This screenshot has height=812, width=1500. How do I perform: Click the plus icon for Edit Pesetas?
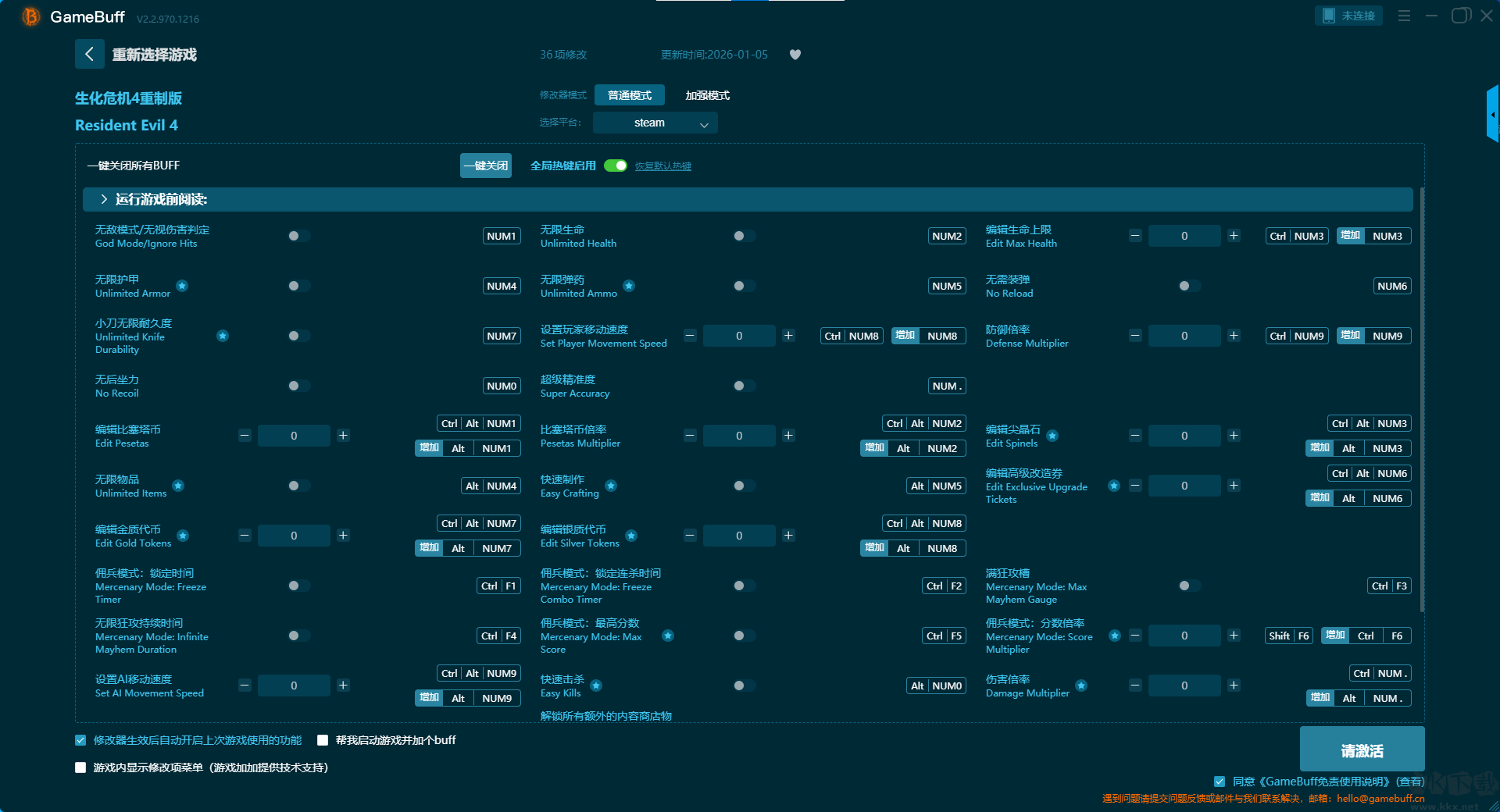(343, 436)
